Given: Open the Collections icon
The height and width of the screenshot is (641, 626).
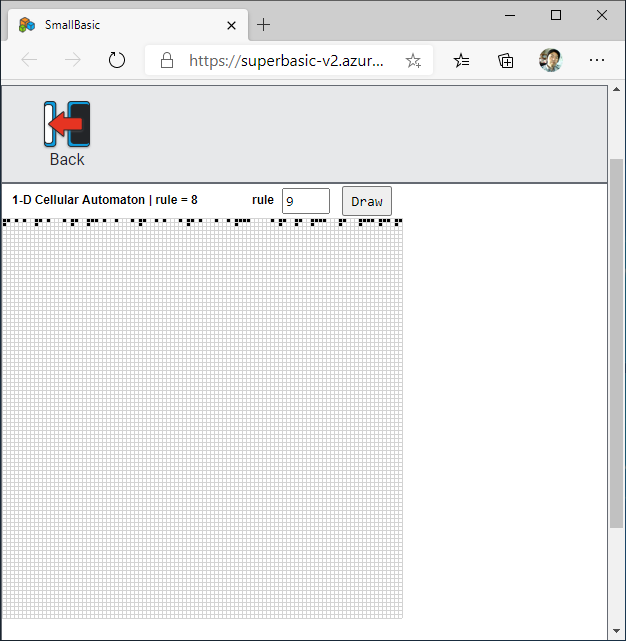Looking at the screenshot, I should (x=506, y=61).
